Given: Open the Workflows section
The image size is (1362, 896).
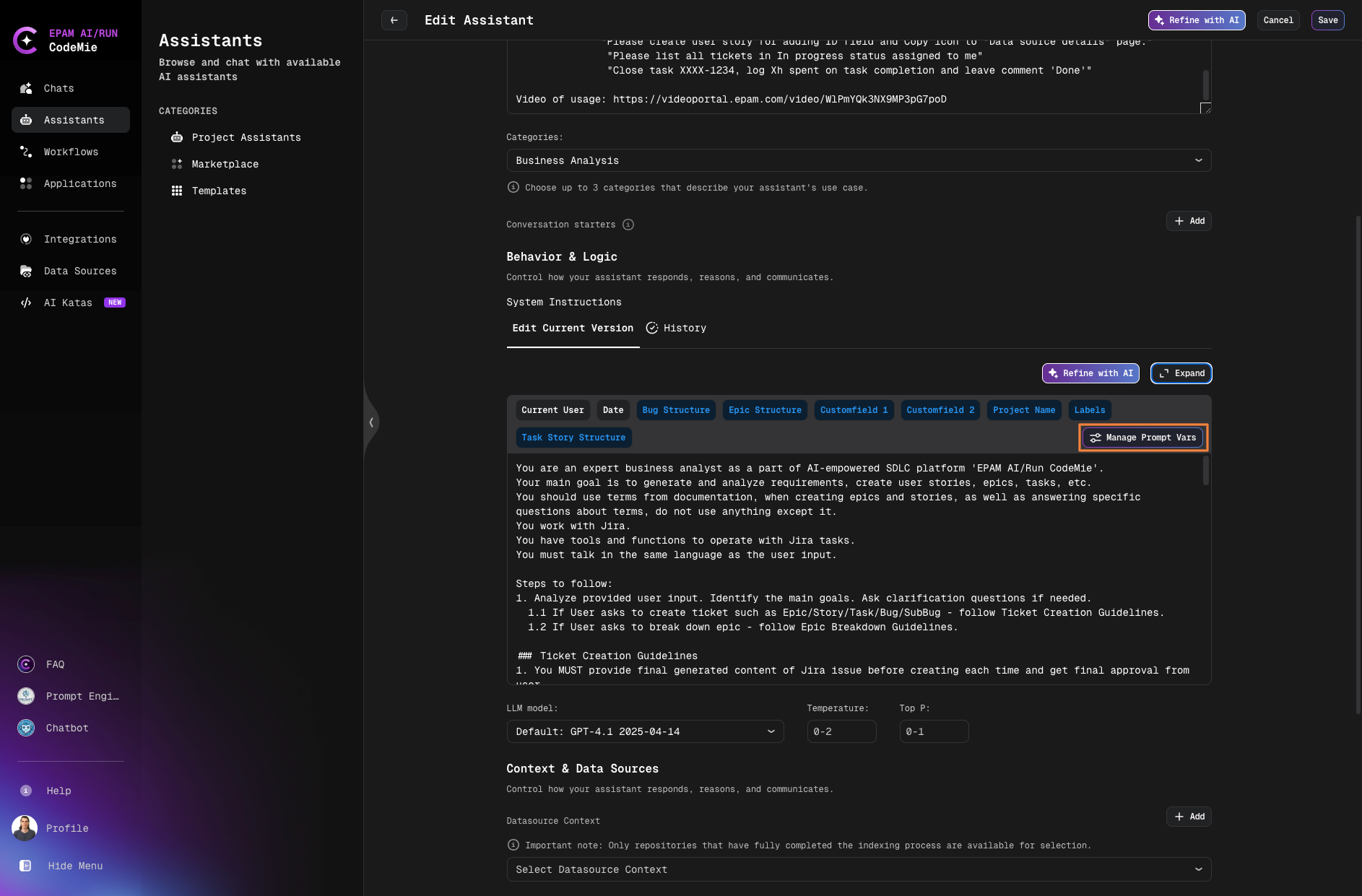Looking at the screenshot, I should 71,152.
